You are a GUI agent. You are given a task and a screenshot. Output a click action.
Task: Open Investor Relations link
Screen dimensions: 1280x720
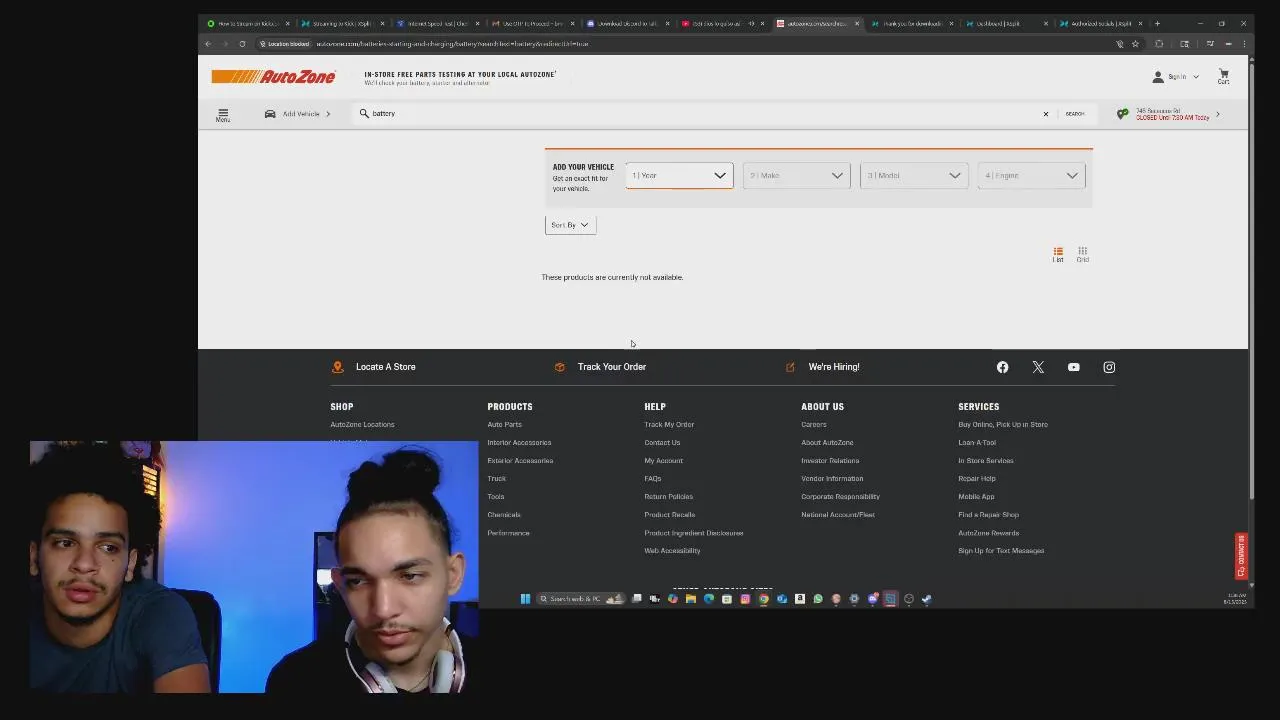(830, 461)
